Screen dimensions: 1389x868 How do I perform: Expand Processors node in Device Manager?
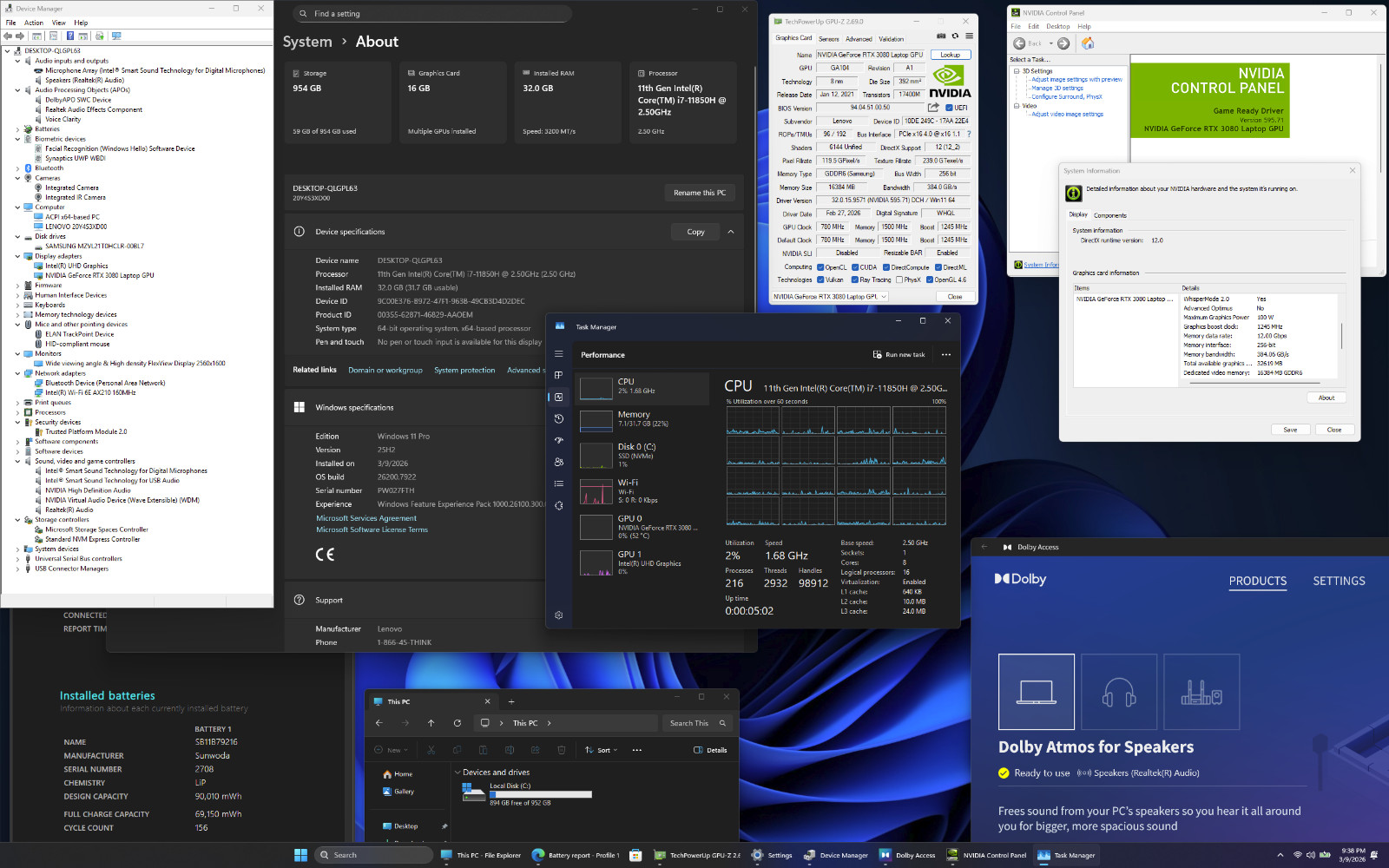(x=17, y=412)
